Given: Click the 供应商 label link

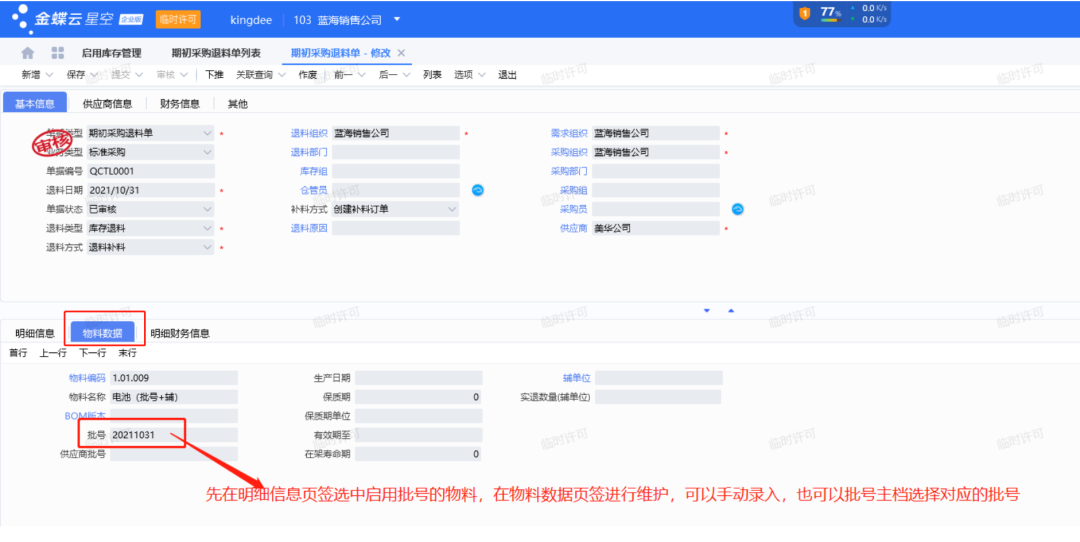Looking at the screenshot, I should pyautogui.click(x=573, y=228).
